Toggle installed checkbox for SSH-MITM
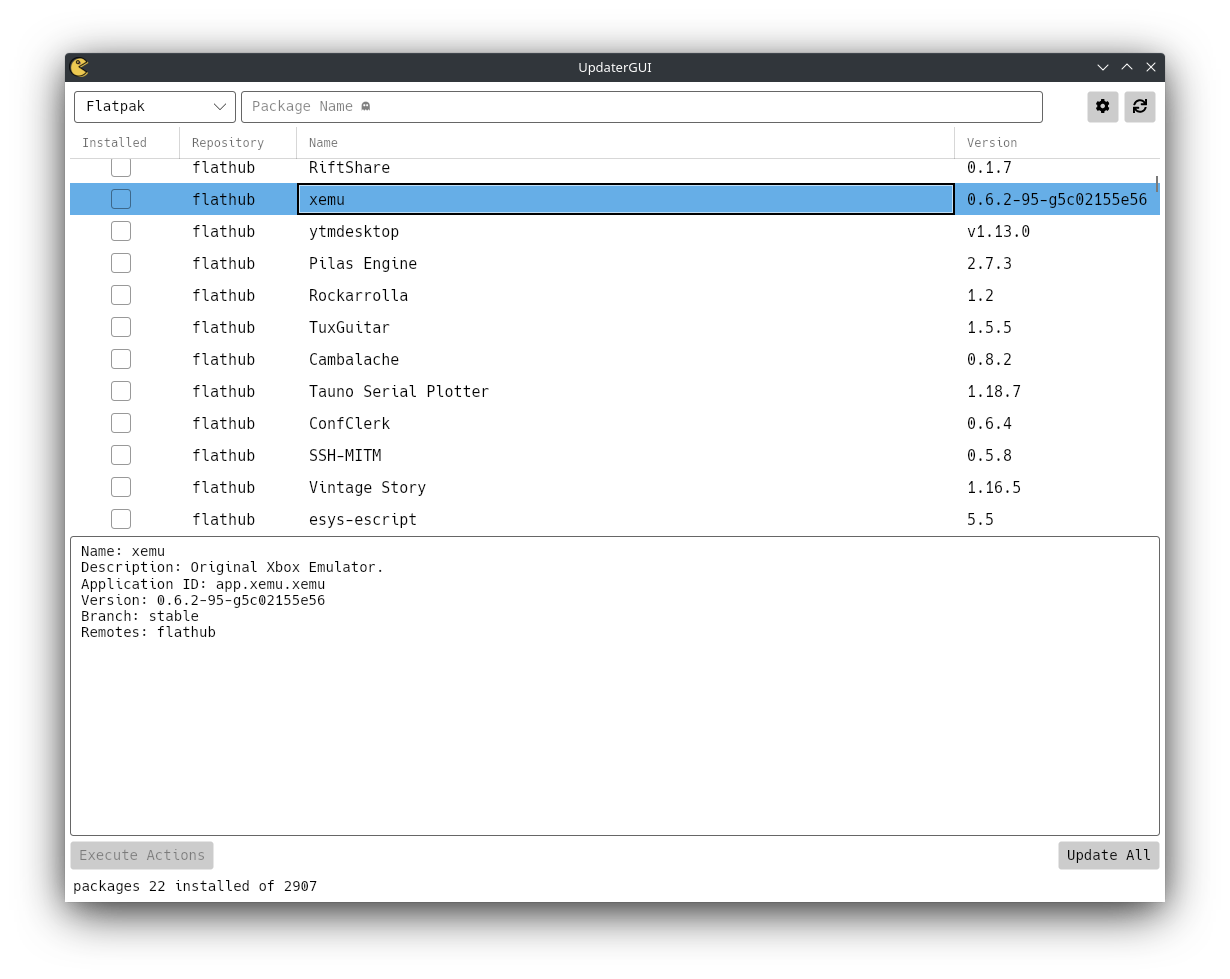Screen dimensions: 1230x979 click(x=121, y=455)
